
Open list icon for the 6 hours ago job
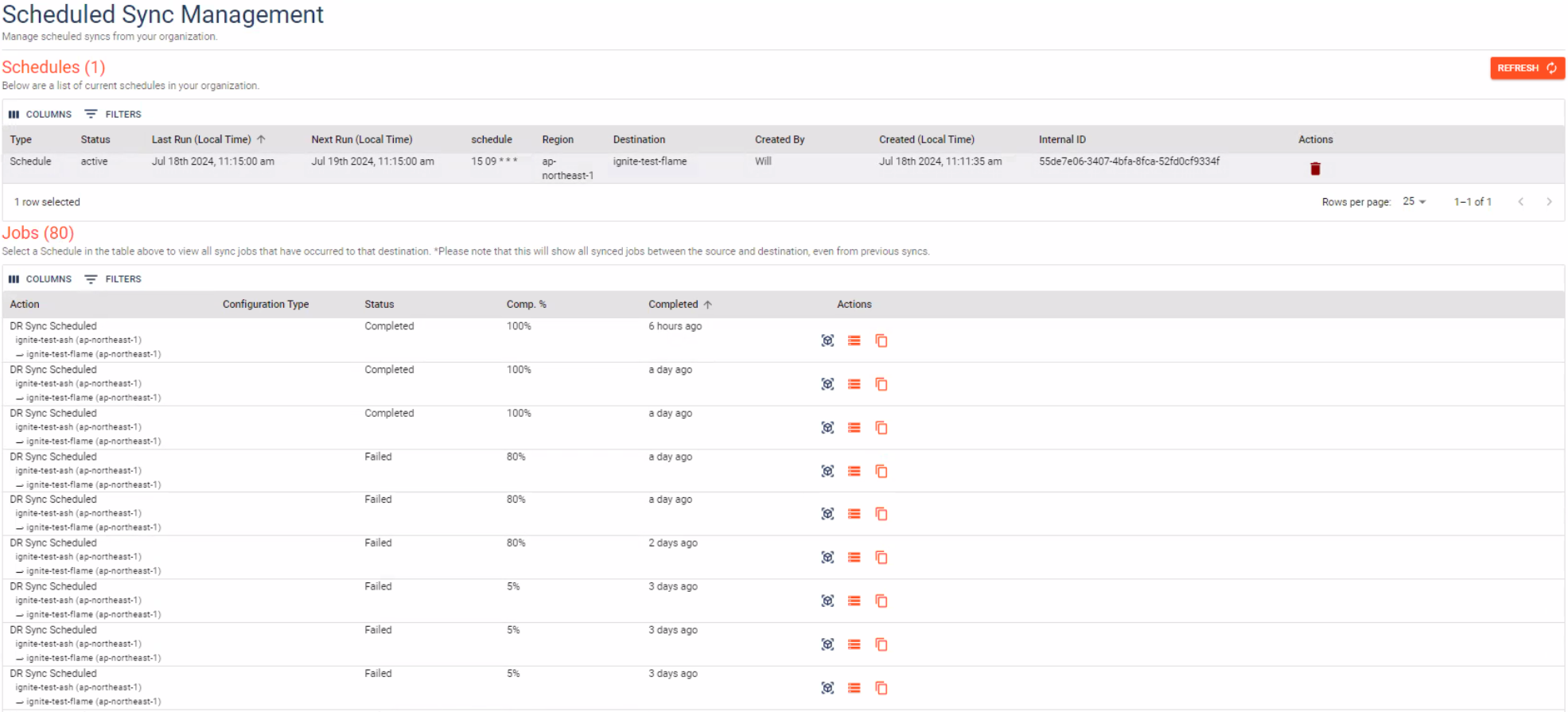tap(854, 340)
